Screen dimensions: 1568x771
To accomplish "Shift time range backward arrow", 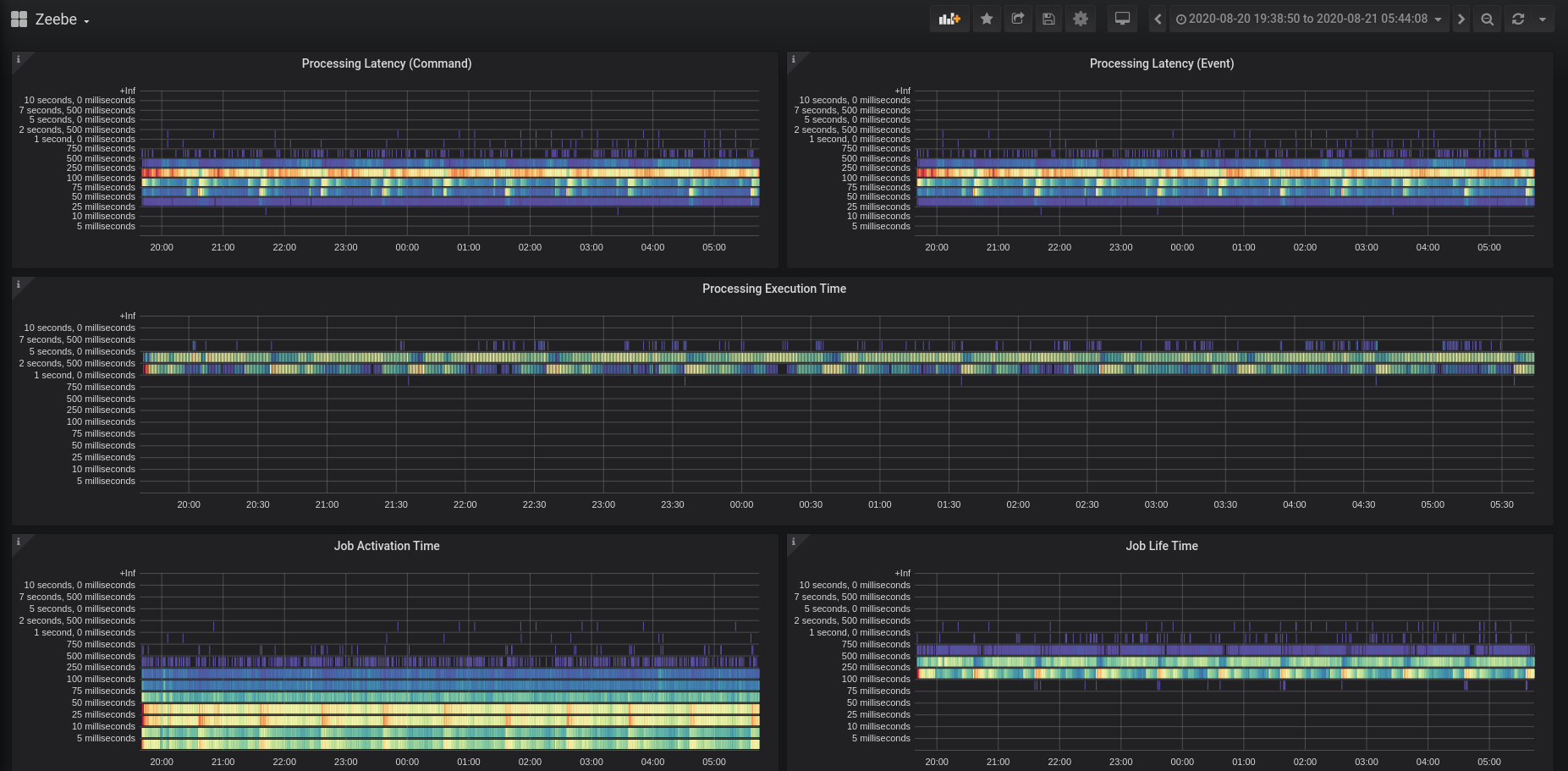I will tap(1158, 19).
